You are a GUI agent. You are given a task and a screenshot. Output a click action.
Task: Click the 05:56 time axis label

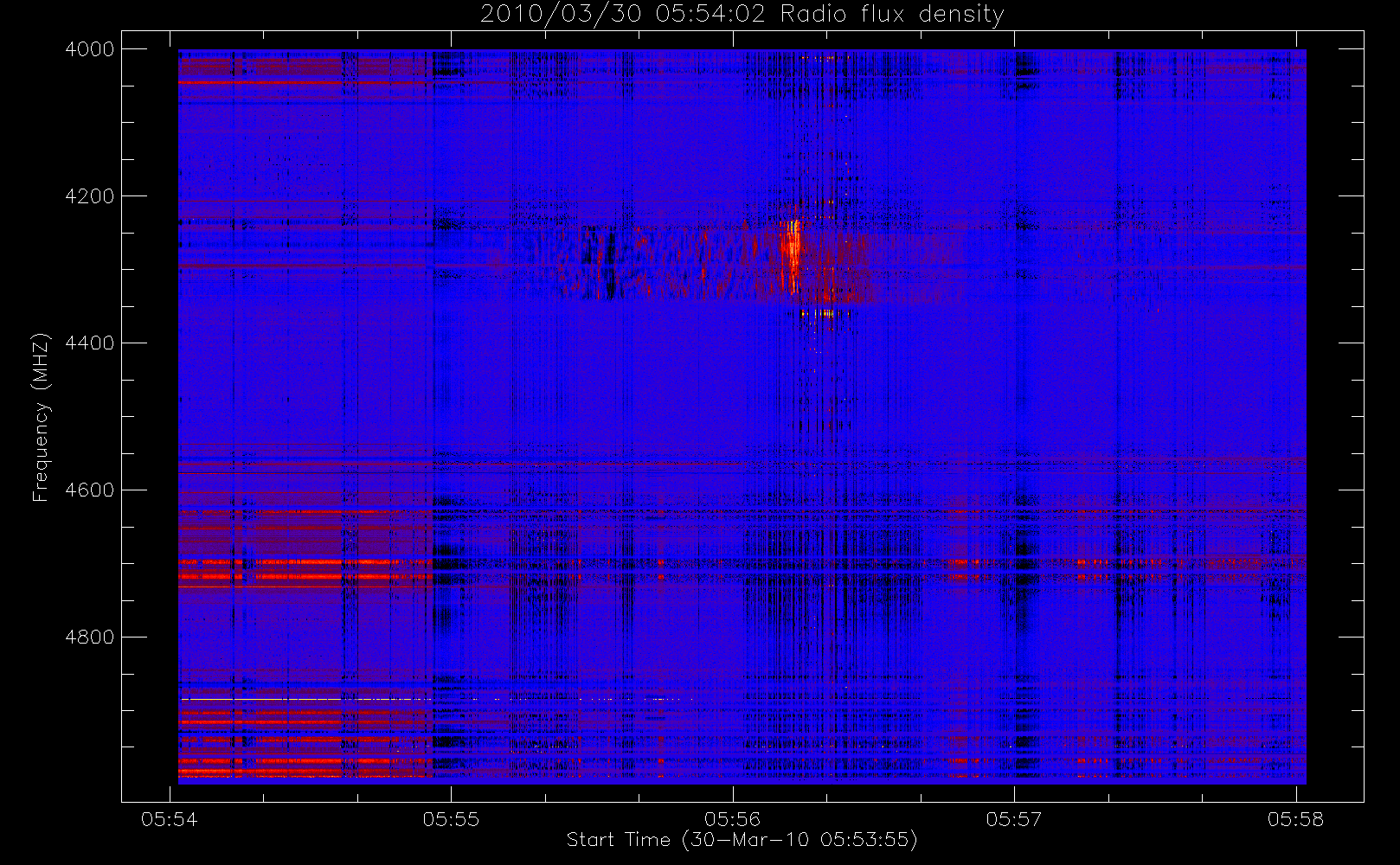tap(733, 819)
